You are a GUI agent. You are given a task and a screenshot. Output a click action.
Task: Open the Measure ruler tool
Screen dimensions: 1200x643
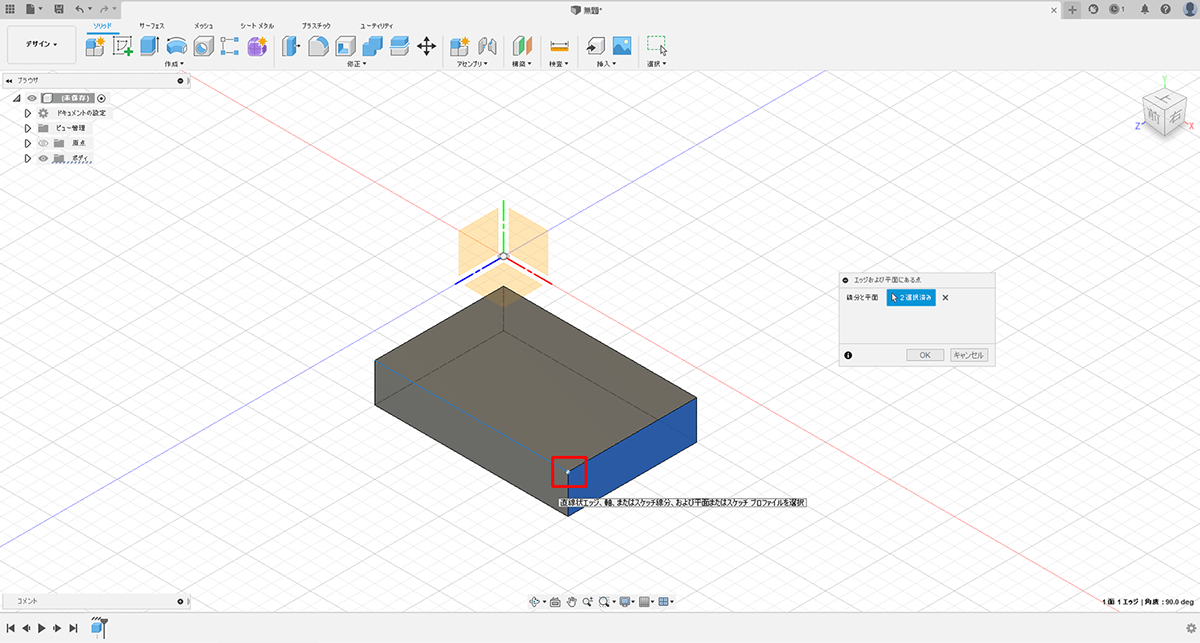click(x=559, y=46)
